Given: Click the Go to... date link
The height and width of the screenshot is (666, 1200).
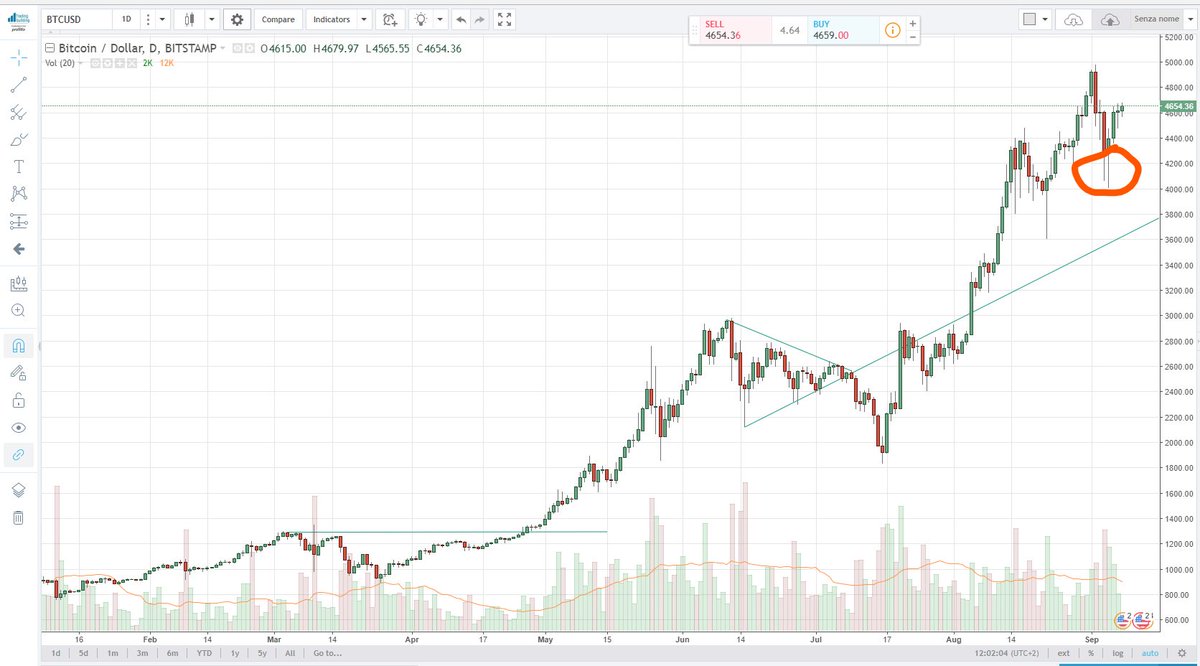Looking at the screenshot, I should pos(326,653).
